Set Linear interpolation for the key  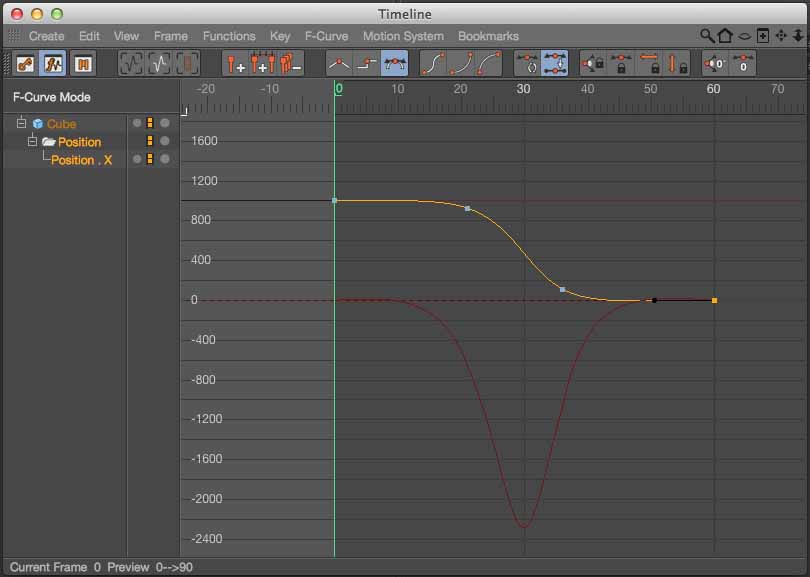[x=339, y=64]
